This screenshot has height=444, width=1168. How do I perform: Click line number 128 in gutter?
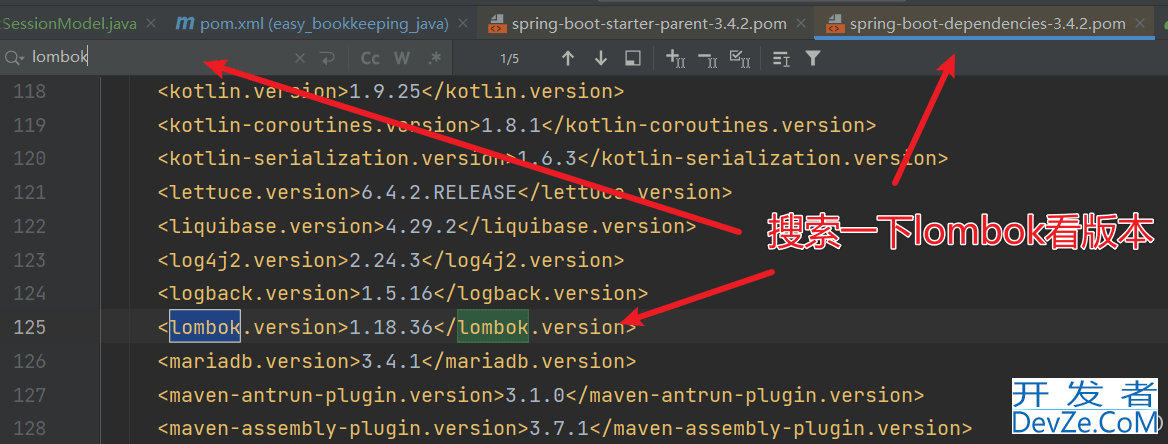[x=30, y=428]
